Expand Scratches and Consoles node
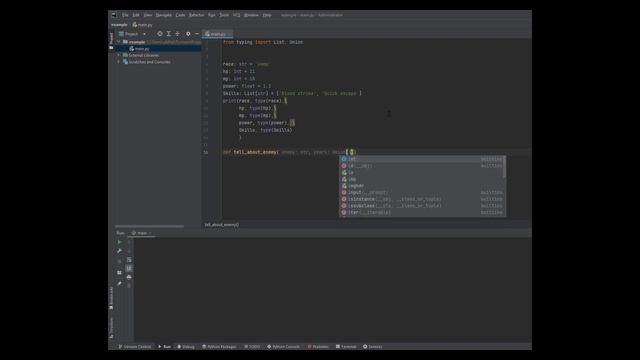 pos(119,62)
